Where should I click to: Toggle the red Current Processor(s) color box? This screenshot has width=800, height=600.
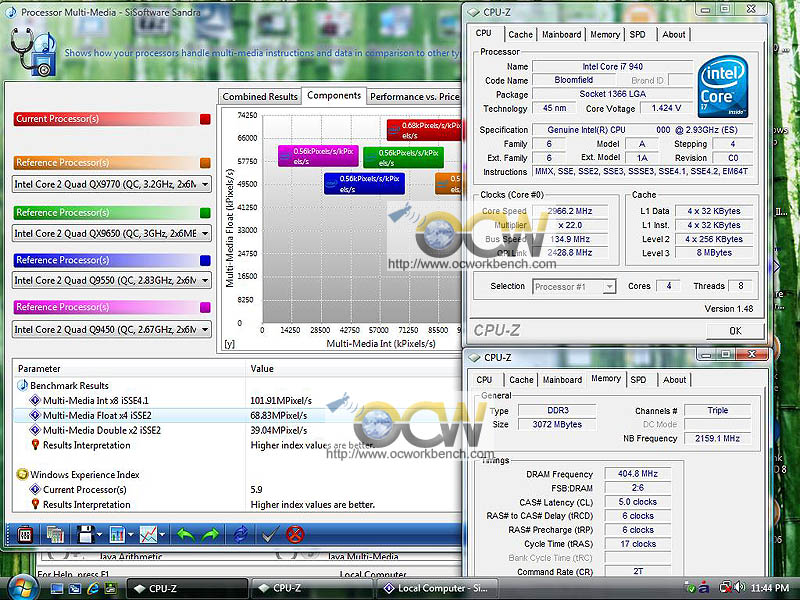(205, 119)
